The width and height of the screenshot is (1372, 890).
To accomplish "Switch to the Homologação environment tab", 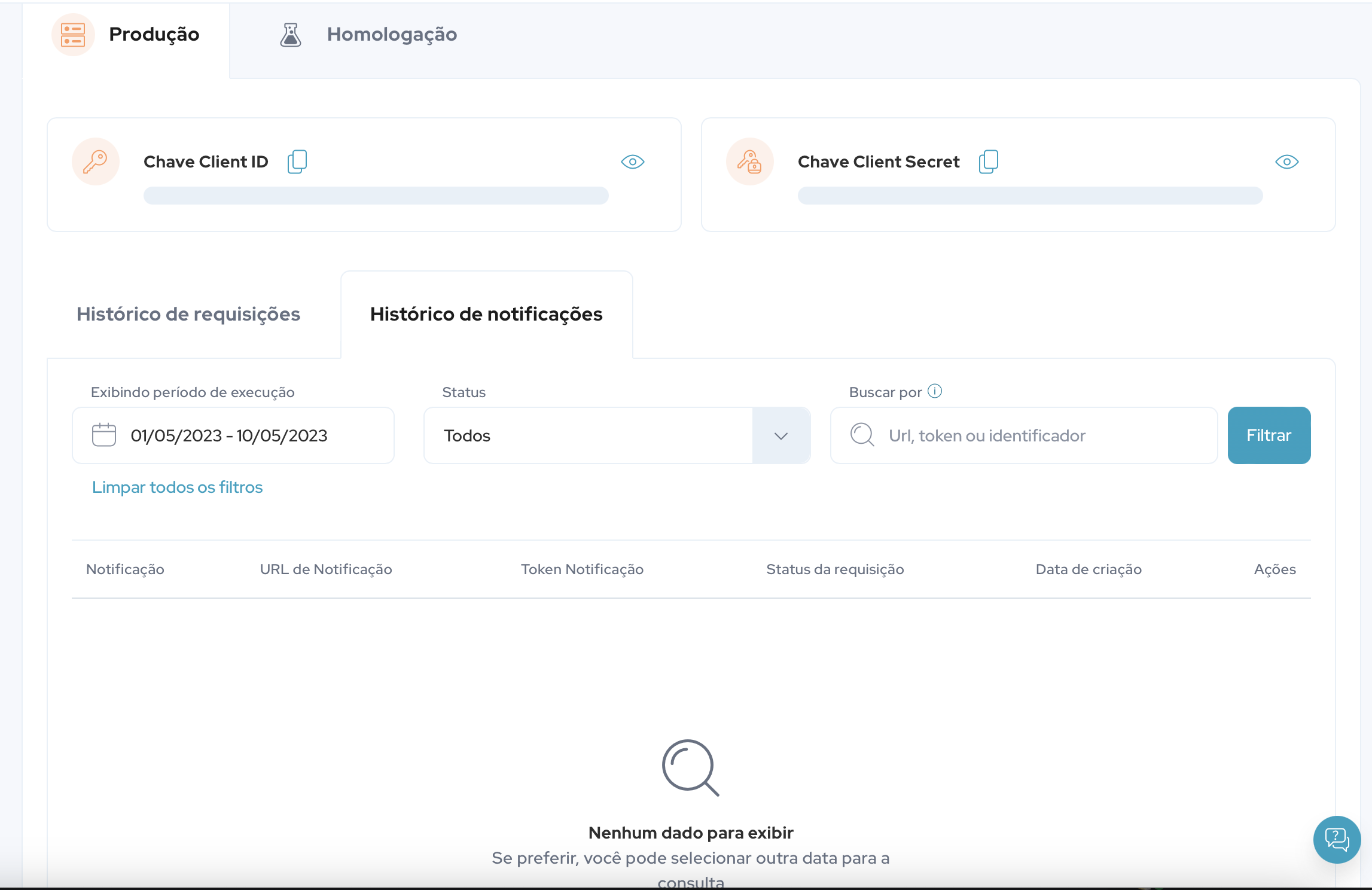I will [368, 35].
